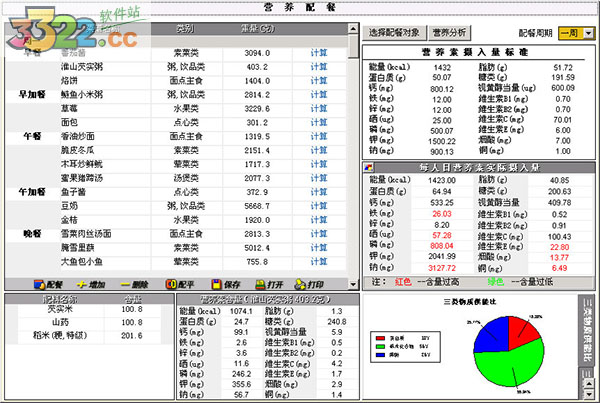Click the 配料名称 column header
This screenshot has width=600, height=403.
pyautogui.click(x=60, y=300)
